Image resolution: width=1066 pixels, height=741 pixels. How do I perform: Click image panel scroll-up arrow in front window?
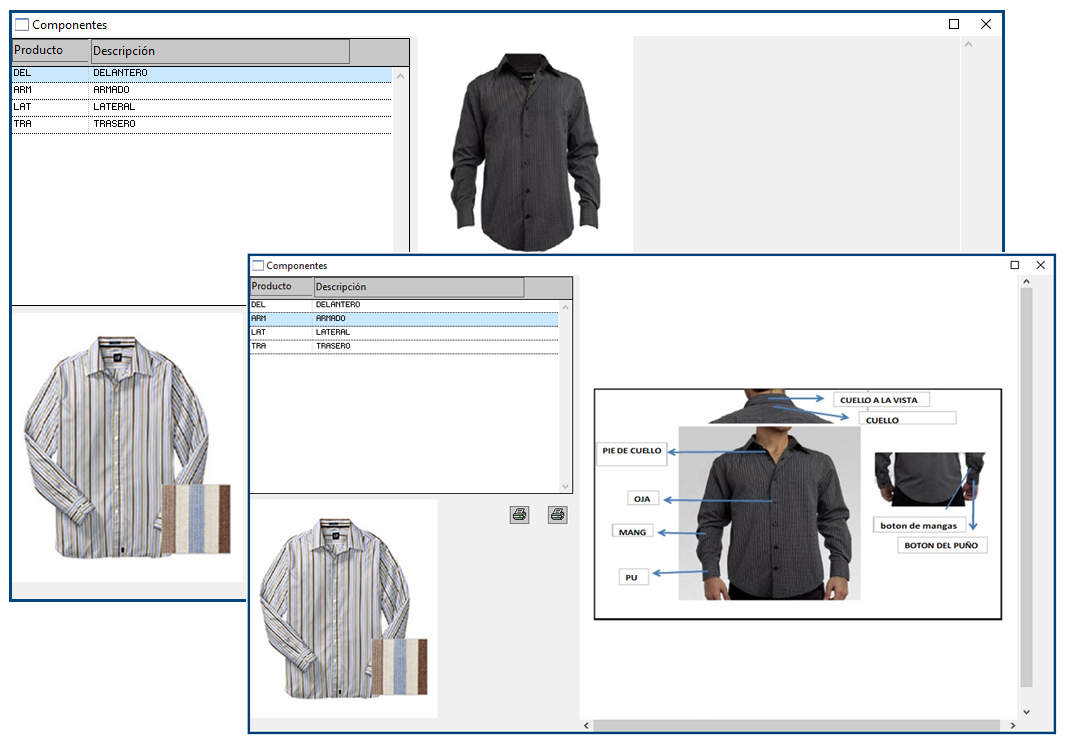click(1027, 281)
